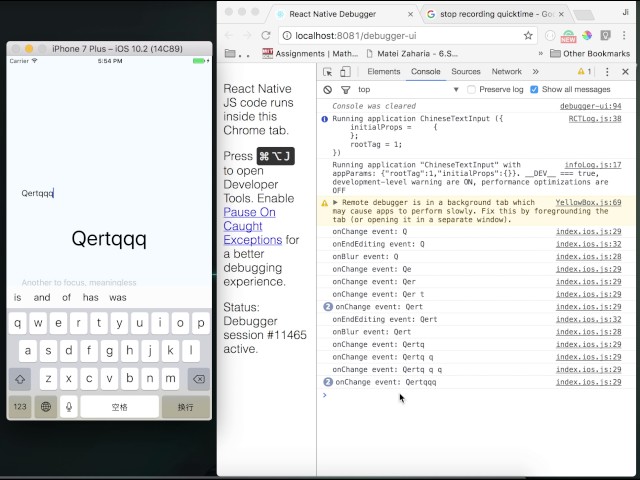Close the React Native Debugger tab
Image resolution: width=640 pixels, height=480 pixels.
410,14
